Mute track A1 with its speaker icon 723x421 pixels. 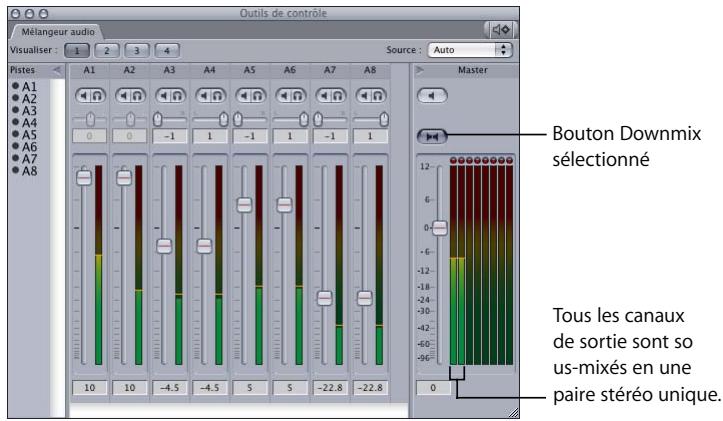point(83,95)
